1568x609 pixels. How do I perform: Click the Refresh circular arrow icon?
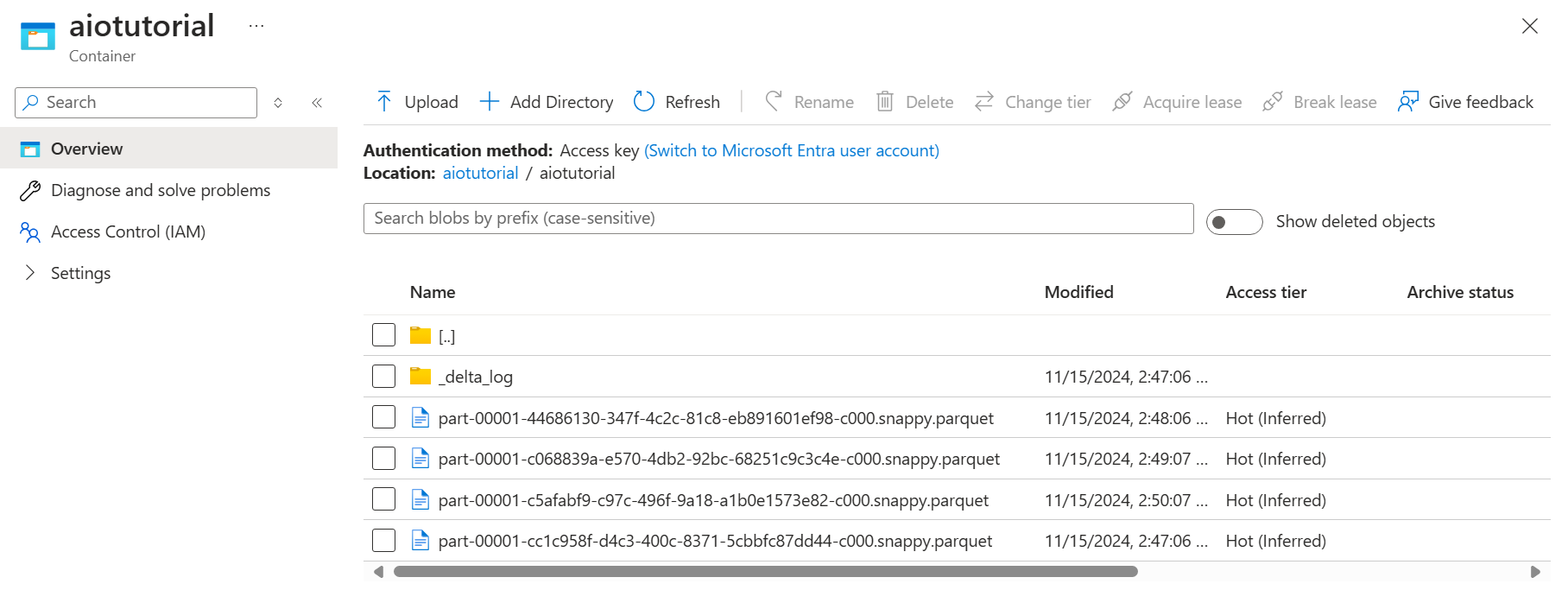(x=644, y=102)
